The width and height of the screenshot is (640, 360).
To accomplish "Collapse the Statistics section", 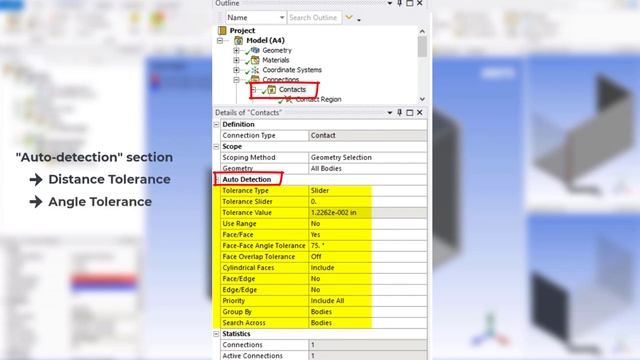I will tap(216, 334).
